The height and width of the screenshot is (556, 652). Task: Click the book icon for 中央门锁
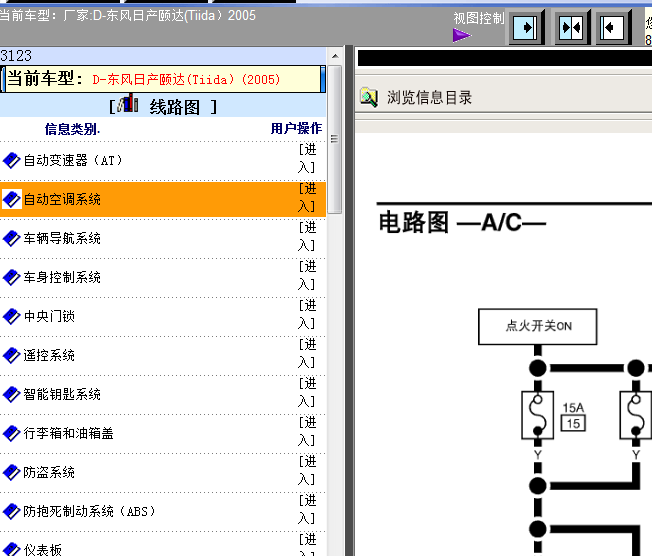coord(12,316)
